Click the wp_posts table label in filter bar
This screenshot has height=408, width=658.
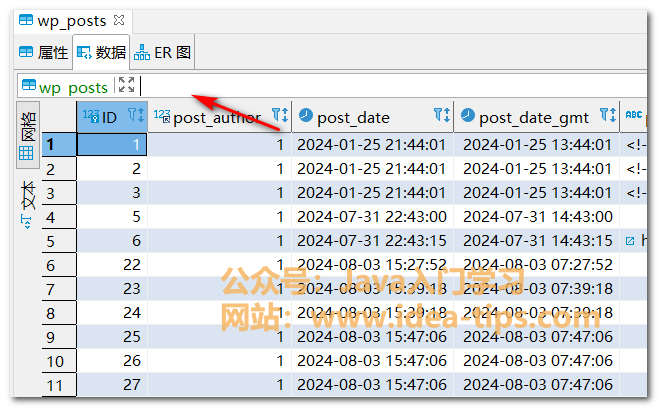(73, 88)
